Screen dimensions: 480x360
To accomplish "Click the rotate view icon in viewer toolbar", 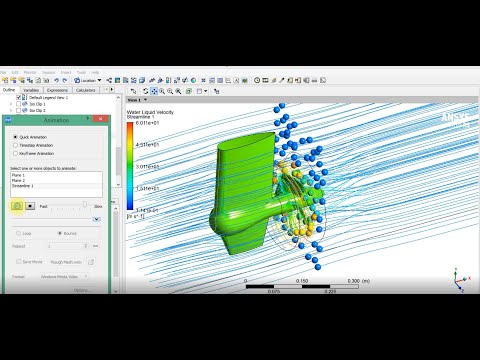I will click(146, 91).
